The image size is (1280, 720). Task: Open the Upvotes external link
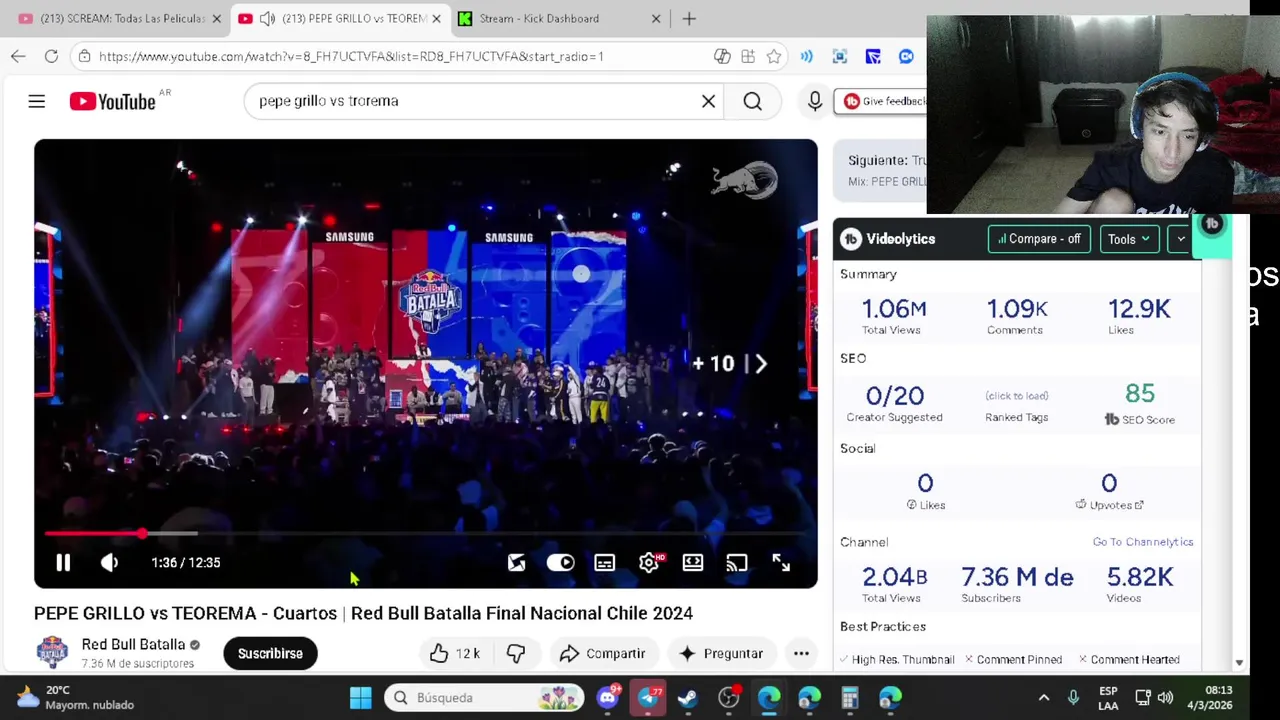coord(1110,505)
